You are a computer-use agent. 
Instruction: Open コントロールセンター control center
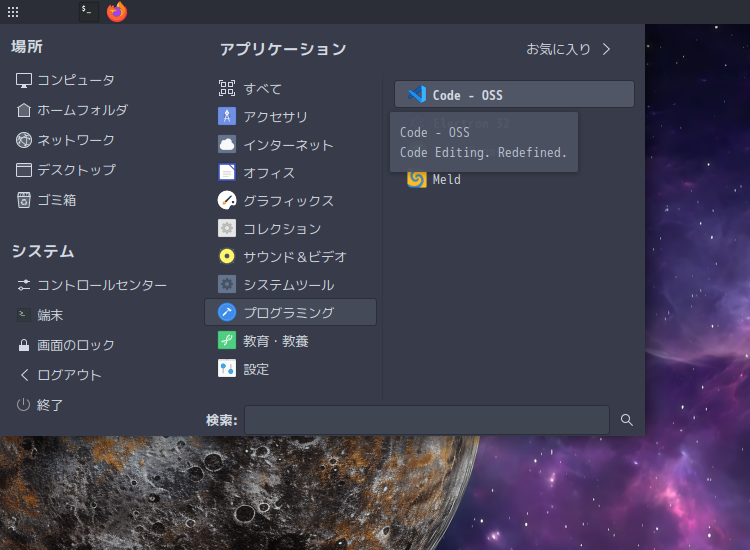click(91, 285)
